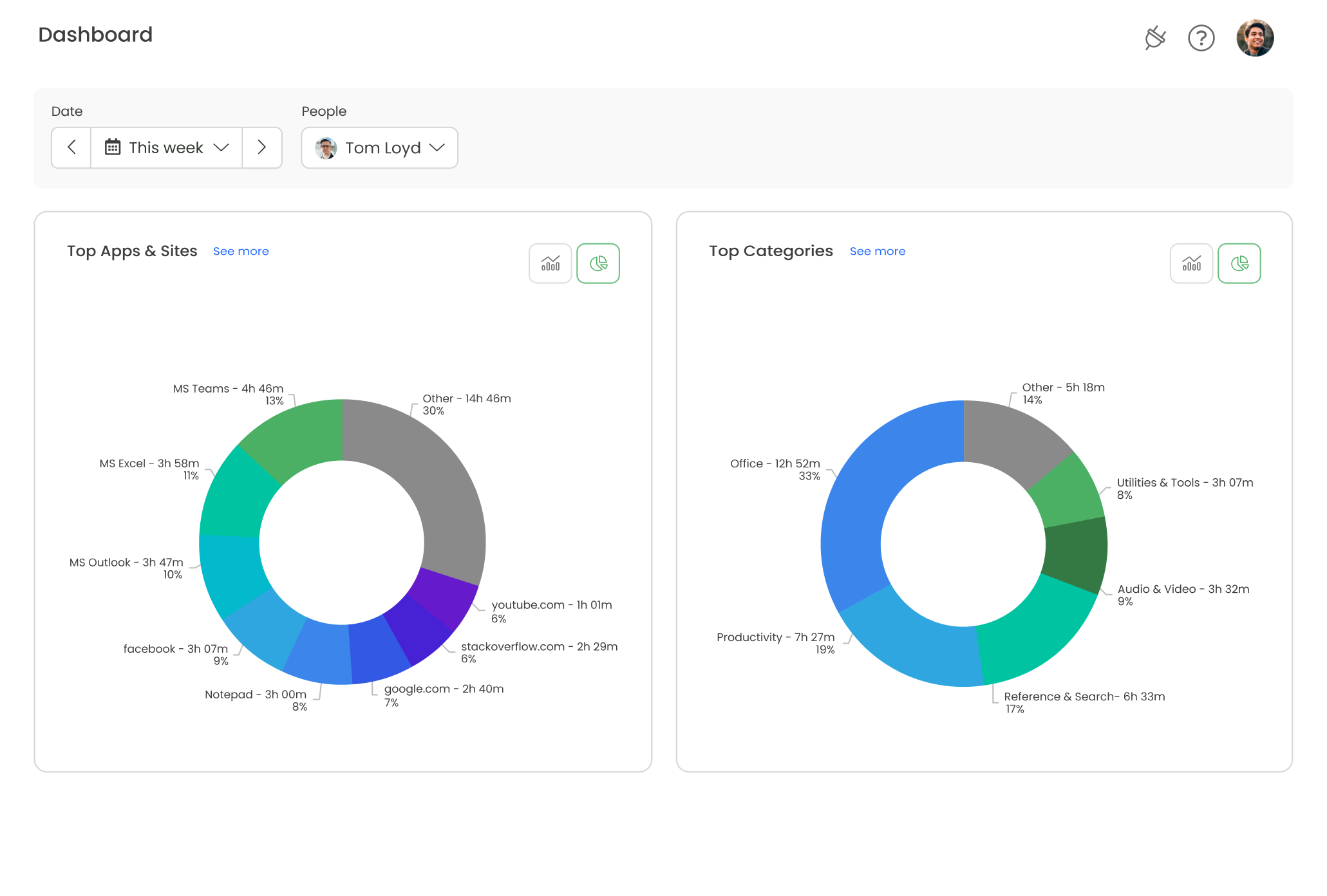Open the help question mark icon

click(1201, 38)
